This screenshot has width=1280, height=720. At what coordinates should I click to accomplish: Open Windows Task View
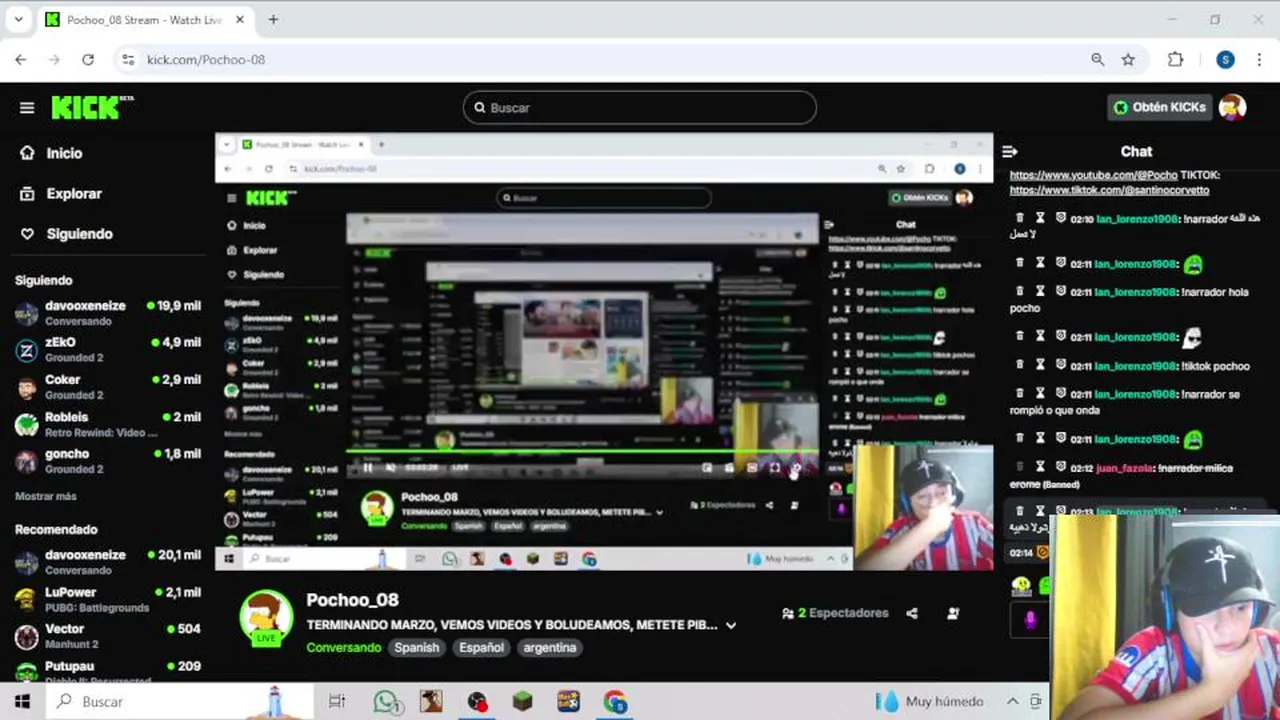coord(337,701)
